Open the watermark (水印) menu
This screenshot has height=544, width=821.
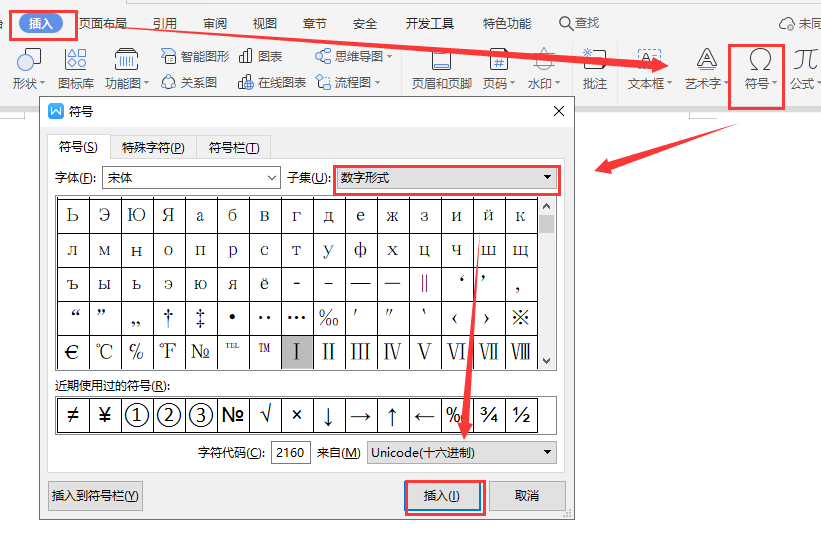point(544,69)
